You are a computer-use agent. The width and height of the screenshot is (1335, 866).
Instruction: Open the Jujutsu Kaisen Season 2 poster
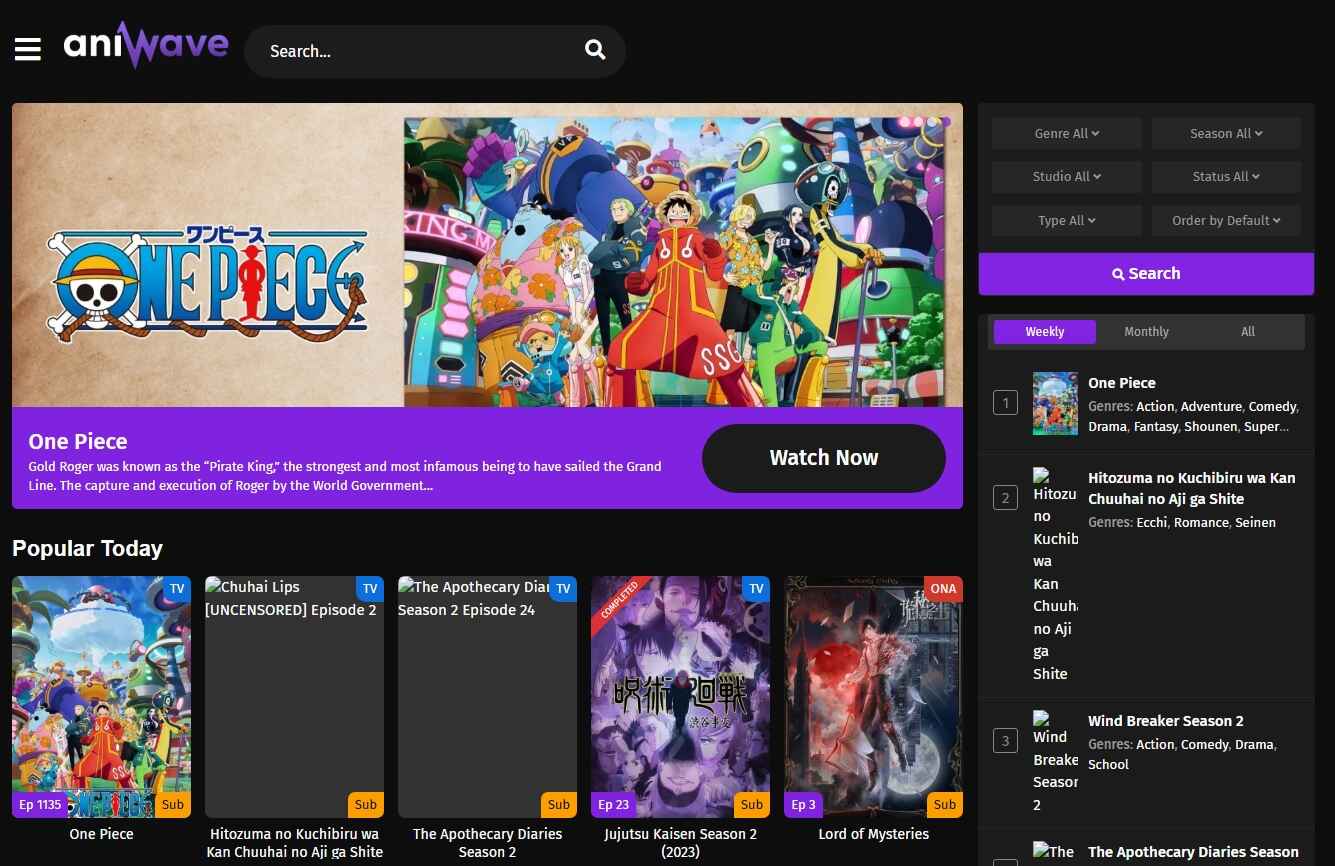pyautogui.click(x=680, y=697)
